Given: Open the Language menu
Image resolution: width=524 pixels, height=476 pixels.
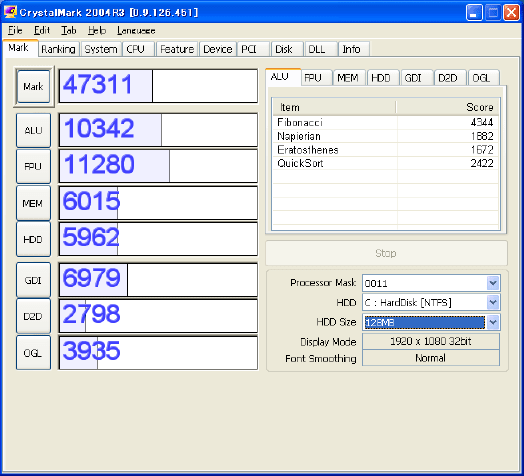Looking at the screenshot, I should (136, 30).
